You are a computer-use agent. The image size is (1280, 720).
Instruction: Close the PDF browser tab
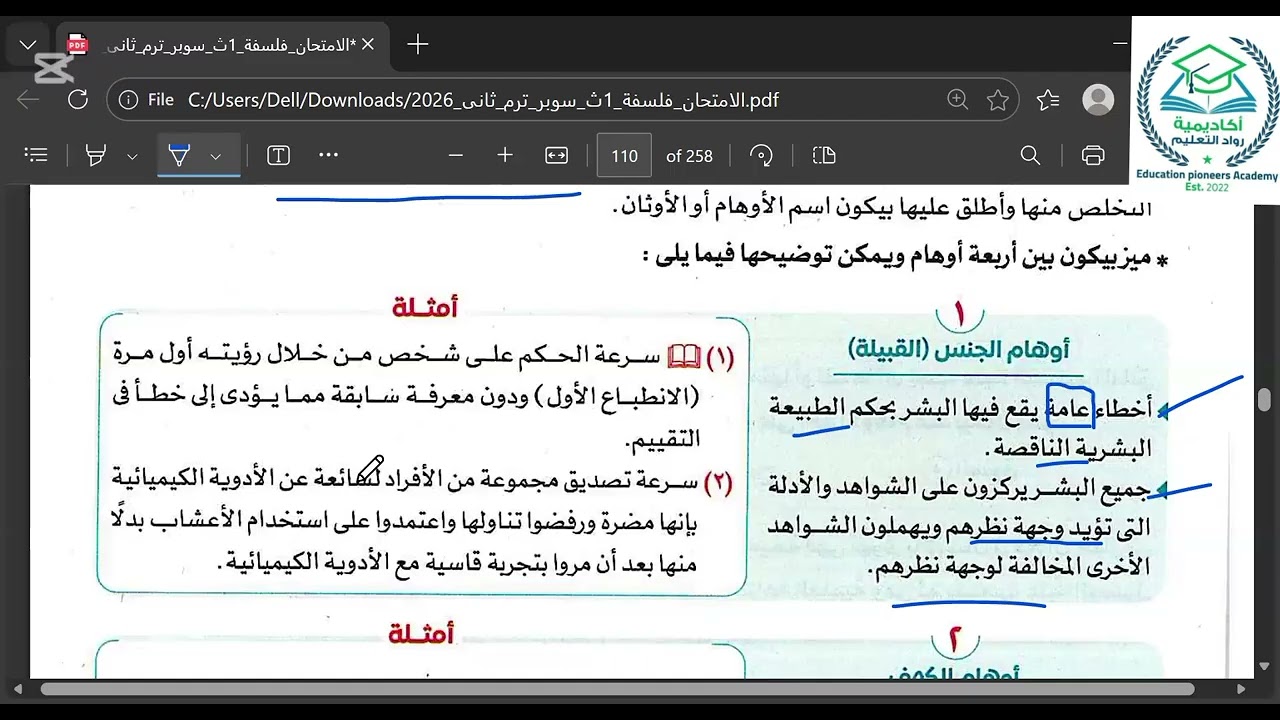(367, 44)
